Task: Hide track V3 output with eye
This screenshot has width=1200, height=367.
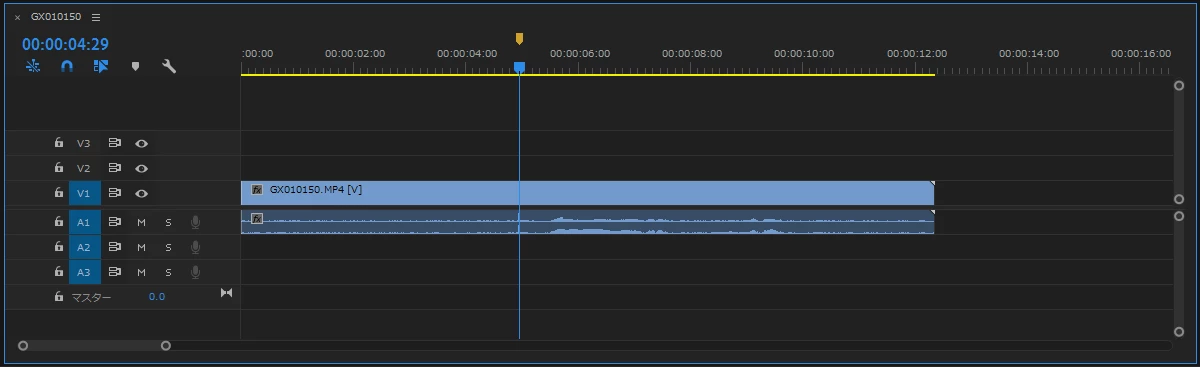Action: [x=141, y=143]
